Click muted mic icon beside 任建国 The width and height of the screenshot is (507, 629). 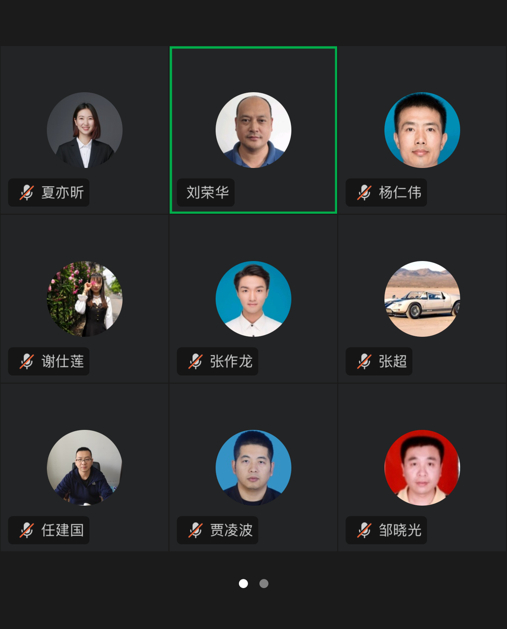(x=27, y=530)
